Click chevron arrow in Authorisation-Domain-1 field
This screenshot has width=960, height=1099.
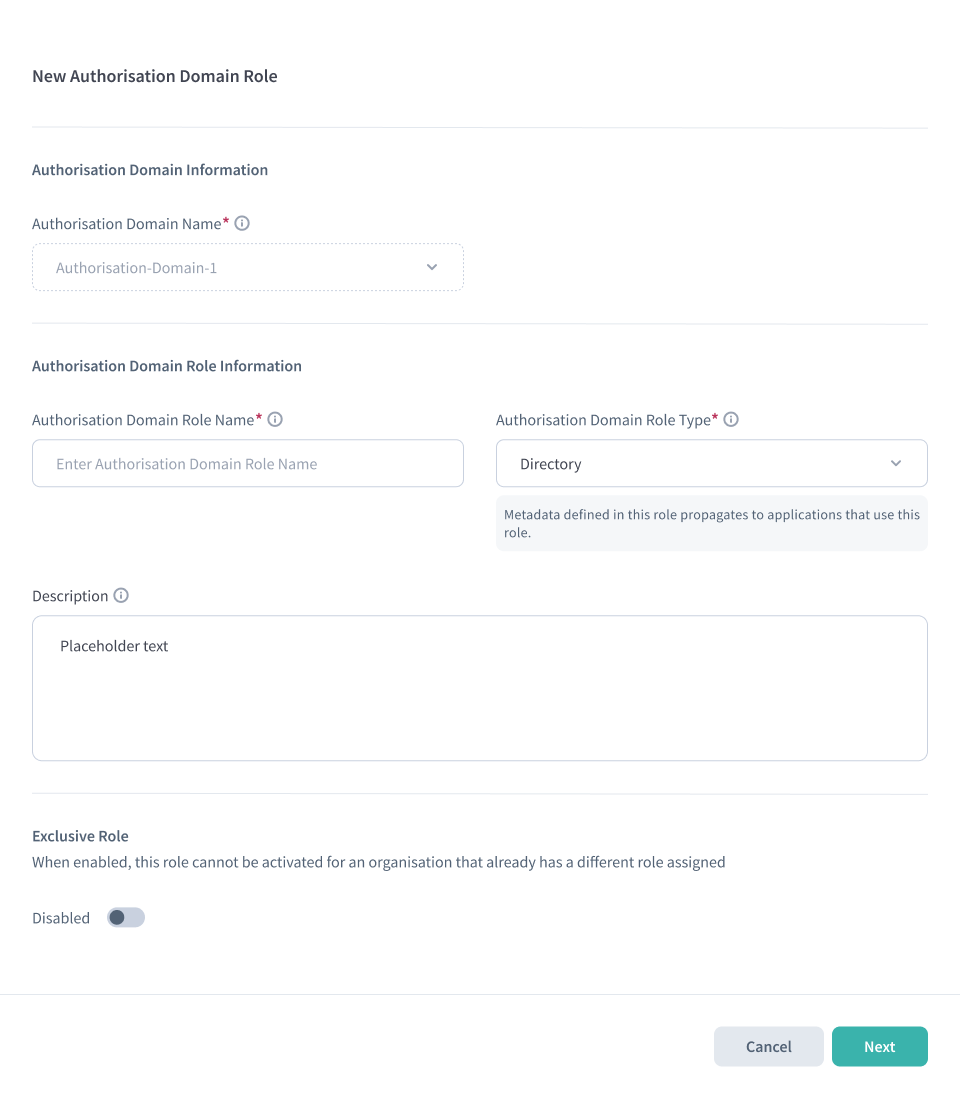[x=432, y=267]
